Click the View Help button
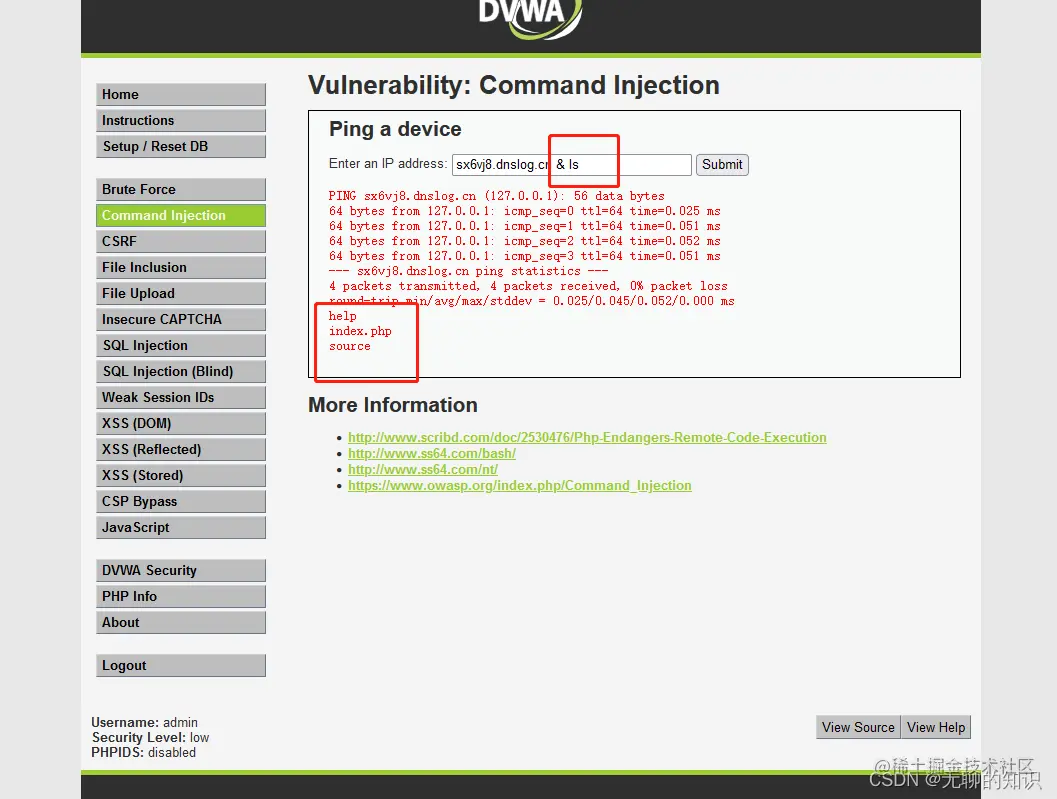 pyautogui.click(x=936, y=728)
